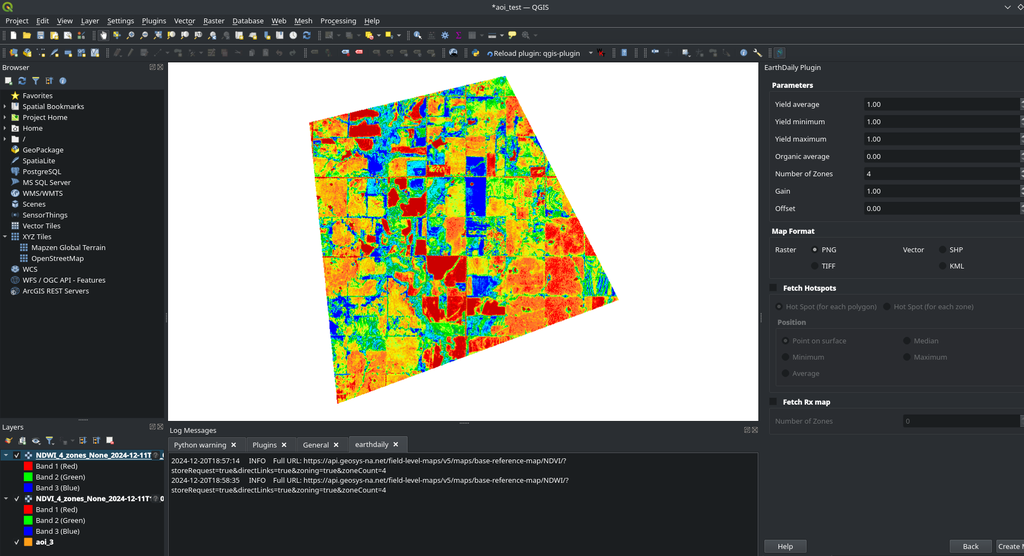This screenshot has height=556, width=1024.
Task: Click the Help button in EarthDaily Plugin
Action: [x=785, y=546]
